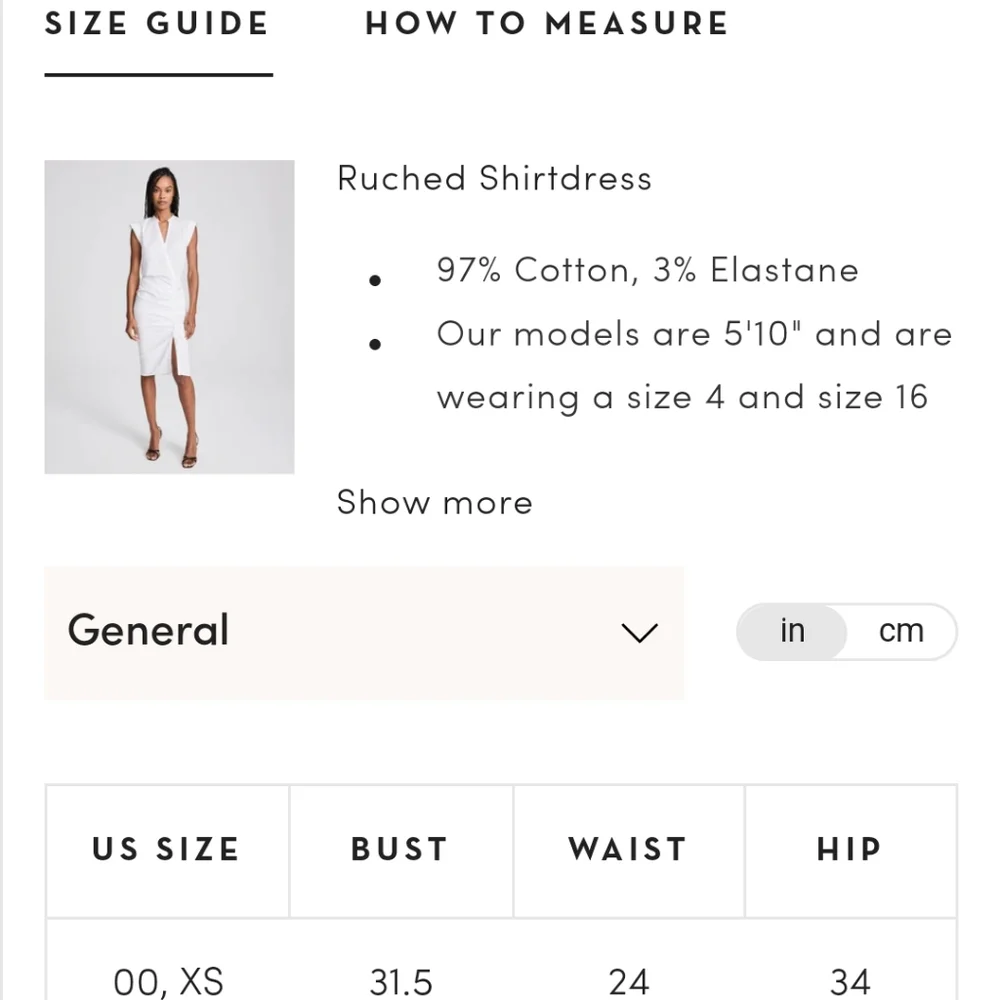Expand the General size chart dropdown

coord(365,632)
